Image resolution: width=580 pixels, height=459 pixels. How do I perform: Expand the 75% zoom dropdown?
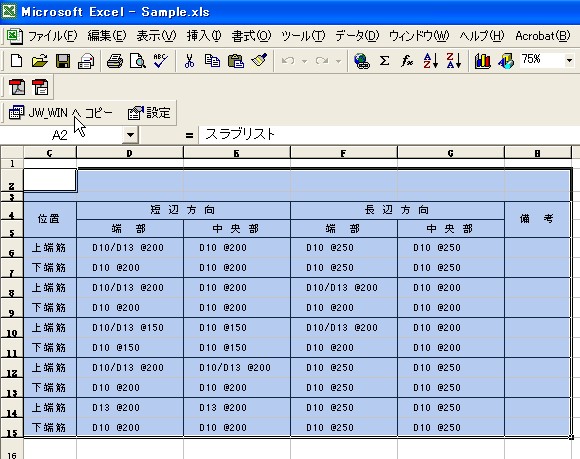(x=569, y=61)
